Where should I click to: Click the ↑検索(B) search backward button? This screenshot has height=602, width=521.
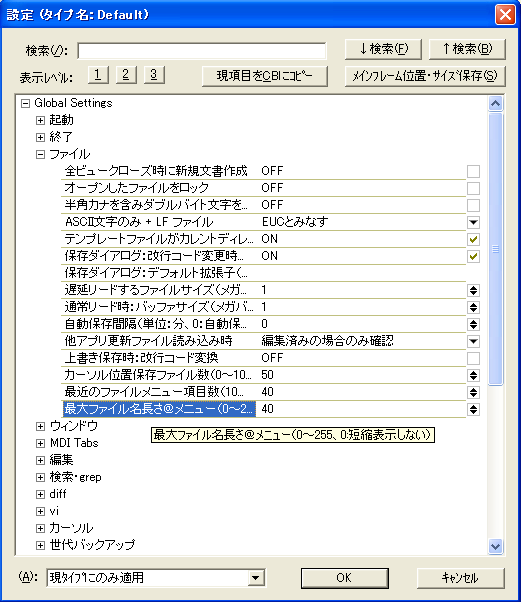tap(467, 49)
